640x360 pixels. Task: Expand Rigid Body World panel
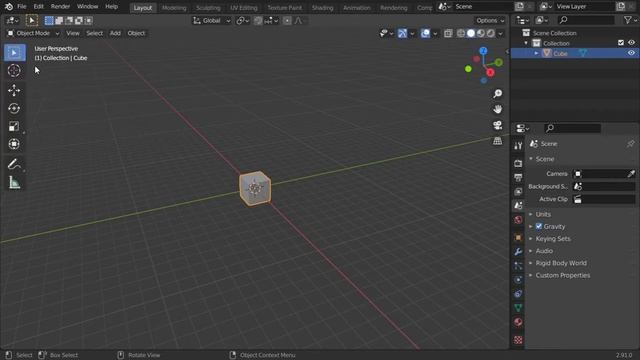click(561, 263)
